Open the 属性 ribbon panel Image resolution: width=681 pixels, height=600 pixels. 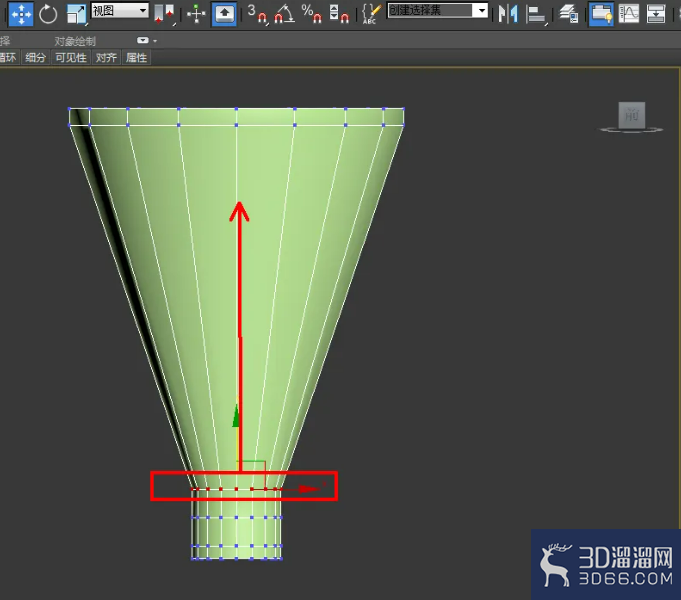coord(136,57)
